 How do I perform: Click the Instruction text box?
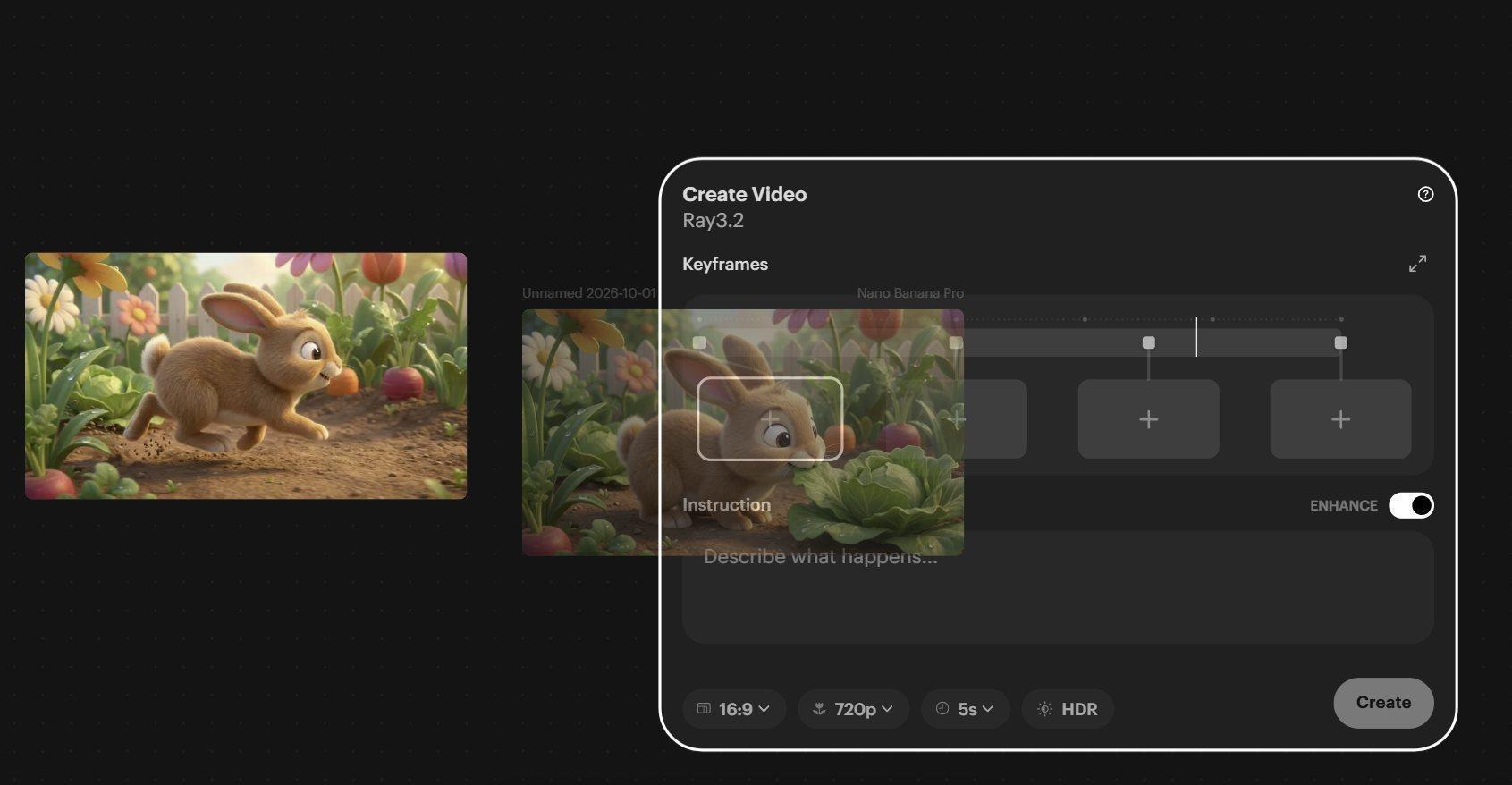(1058, 587)
